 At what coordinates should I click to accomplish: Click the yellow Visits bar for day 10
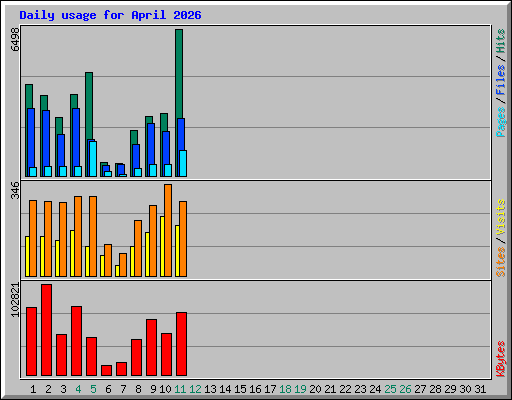162,246
